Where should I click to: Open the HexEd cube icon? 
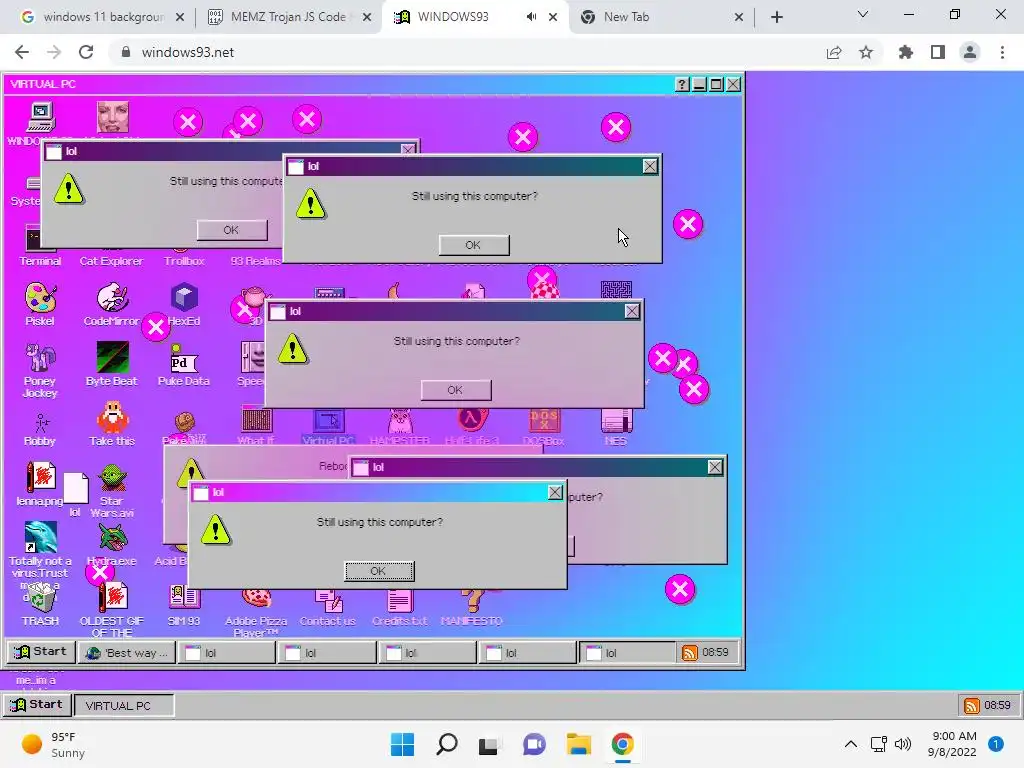(184, 304)
